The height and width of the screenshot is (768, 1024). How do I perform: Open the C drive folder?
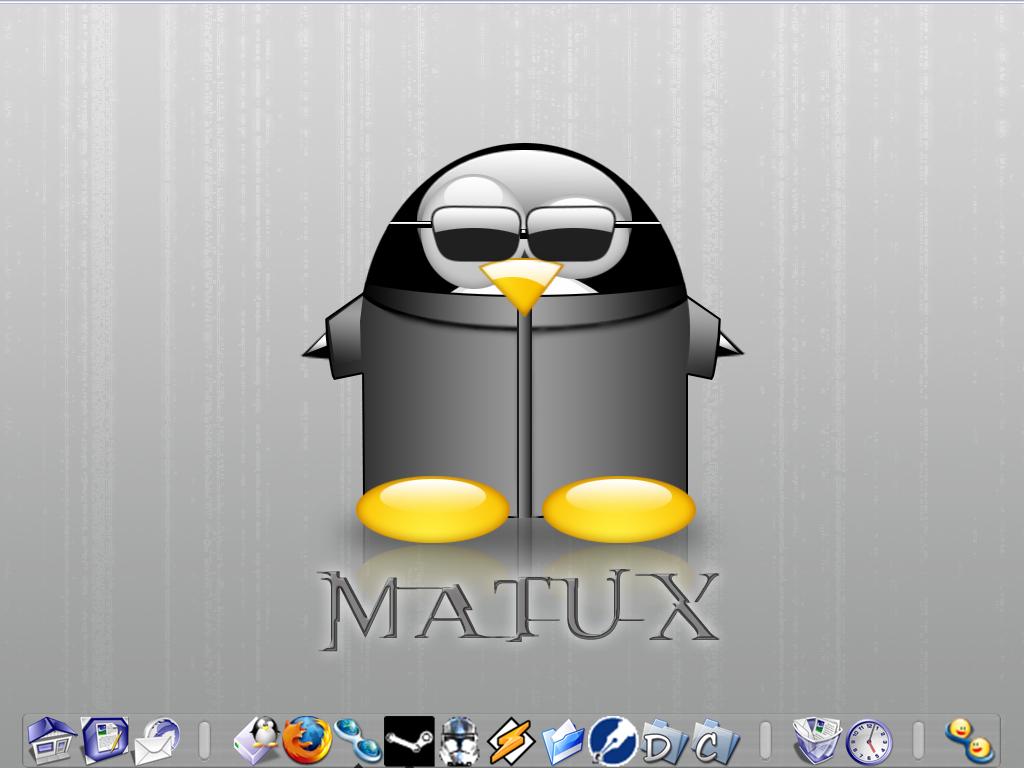pyautogui.click(x=716, y=741)
